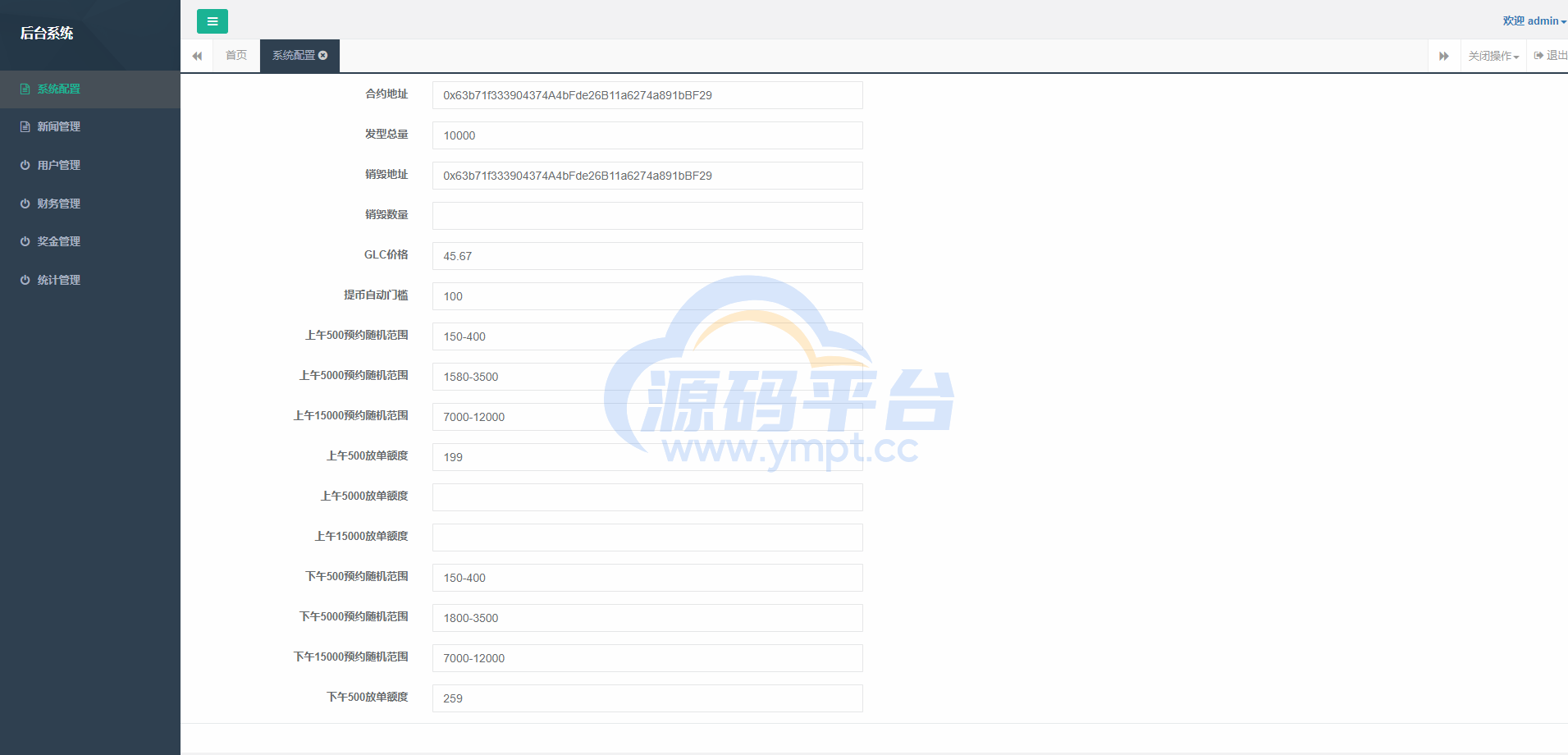Click the 上午500放单额度 input field

pyautogui.click(x=647, y=457)
